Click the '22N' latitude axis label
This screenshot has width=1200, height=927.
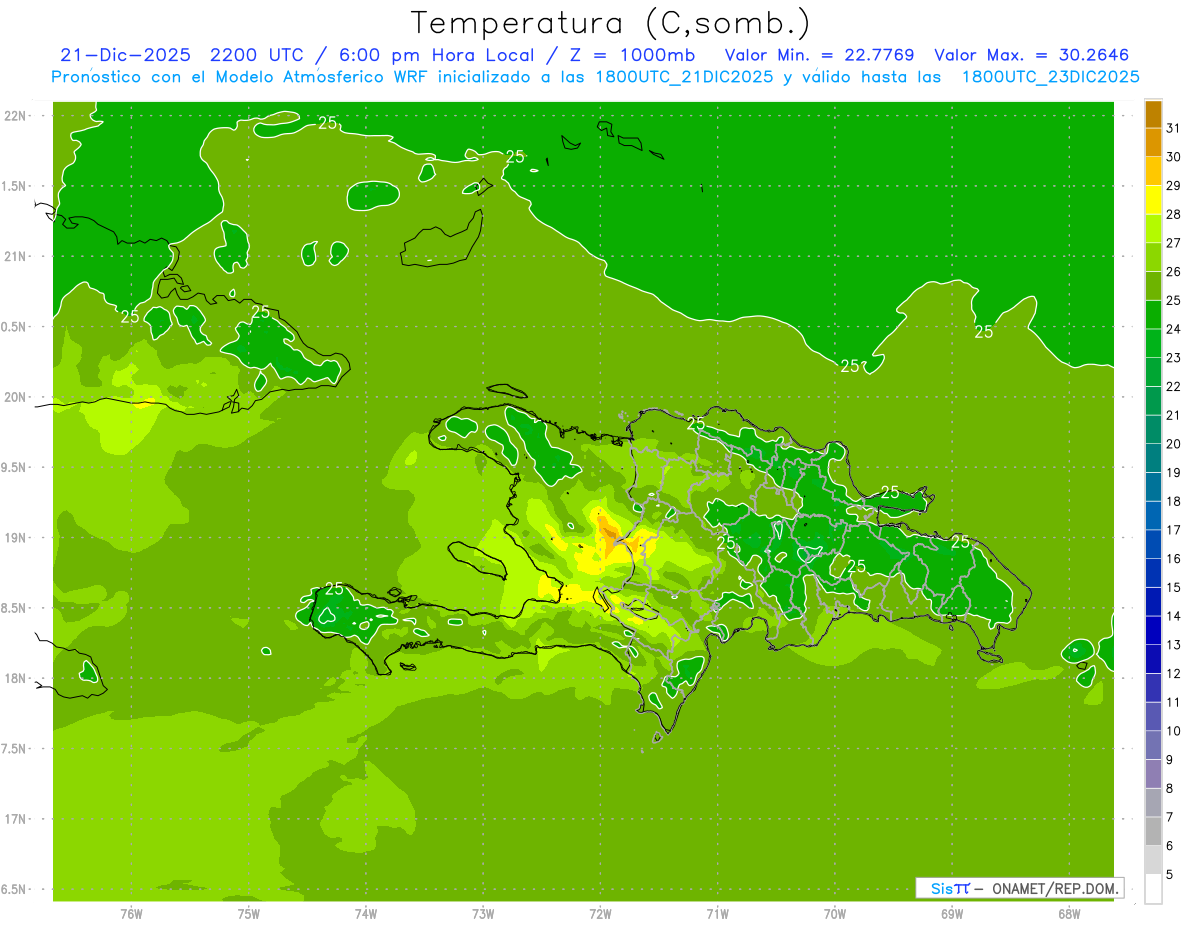tap(17, 116)
